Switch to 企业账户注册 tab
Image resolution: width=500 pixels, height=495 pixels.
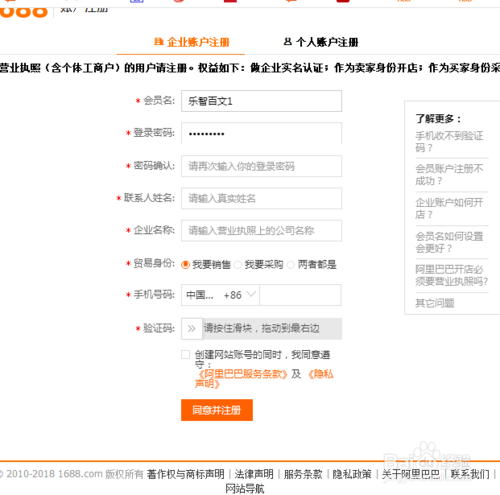click(192, 42)
